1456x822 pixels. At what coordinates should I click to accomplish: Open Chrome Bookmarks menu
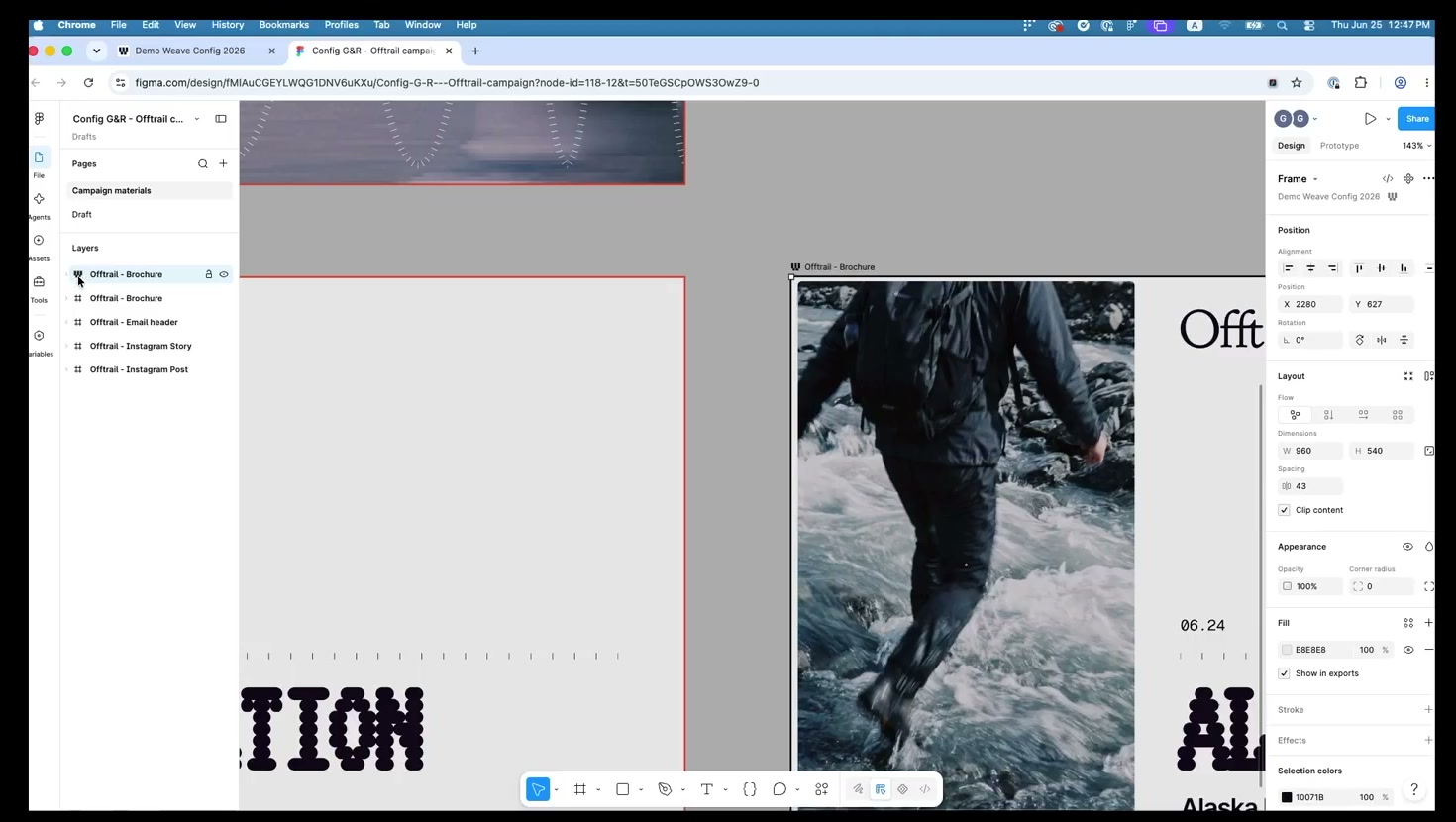(x=283, y=25)
